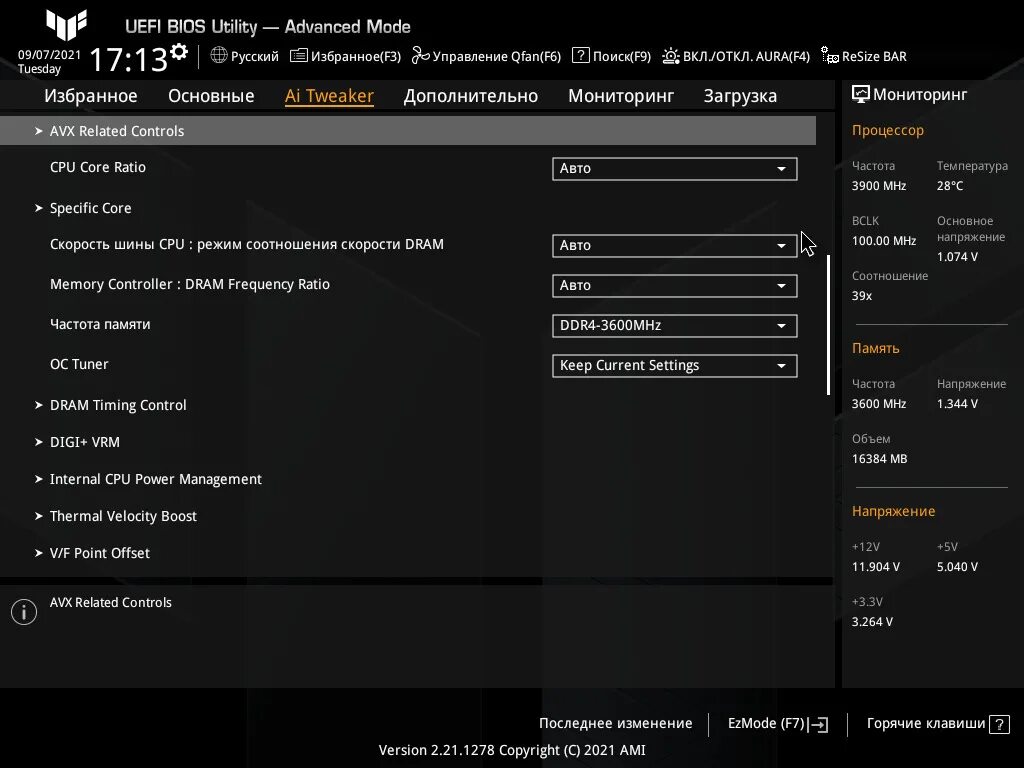Click the Избранное(F3) list icon
The image size is (1024, 768).
pyautogui.click(x=298, y=56)
